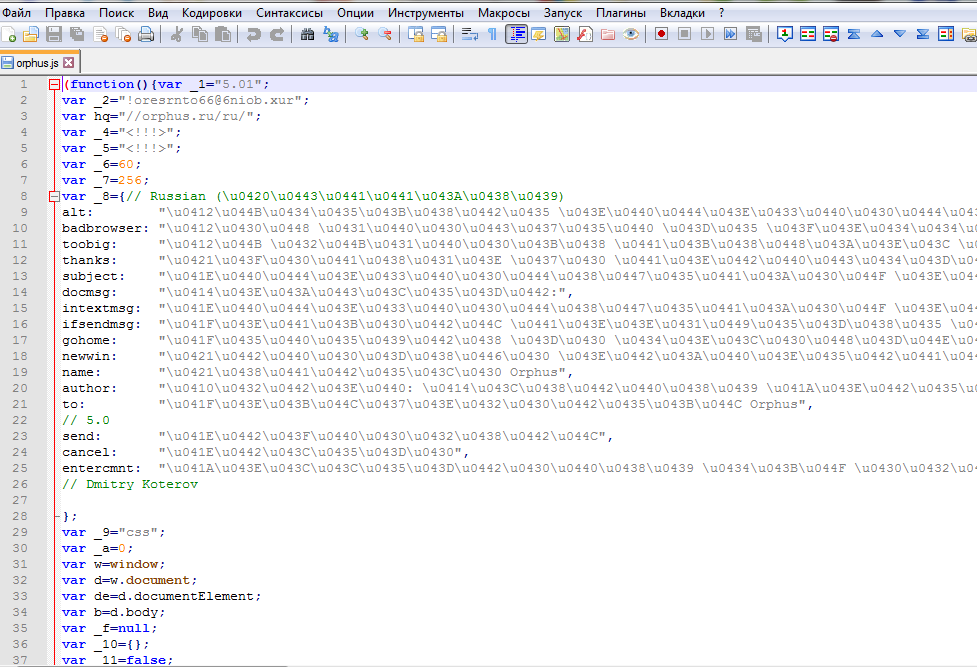Click the Zoom in magnifier icon
977x667 pixels.
[361, 35]
